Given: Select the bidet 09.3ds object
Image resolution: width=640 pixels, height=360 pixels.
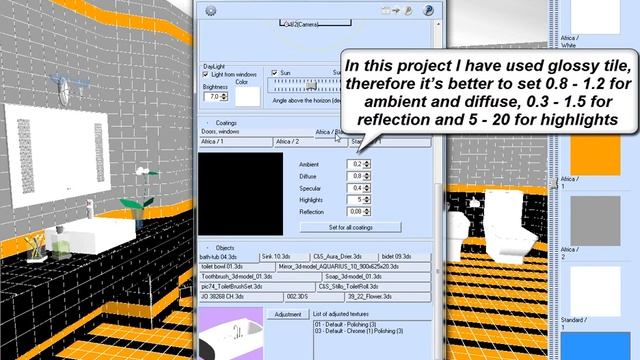Looking at the screenshot, I should pos(404,257).
